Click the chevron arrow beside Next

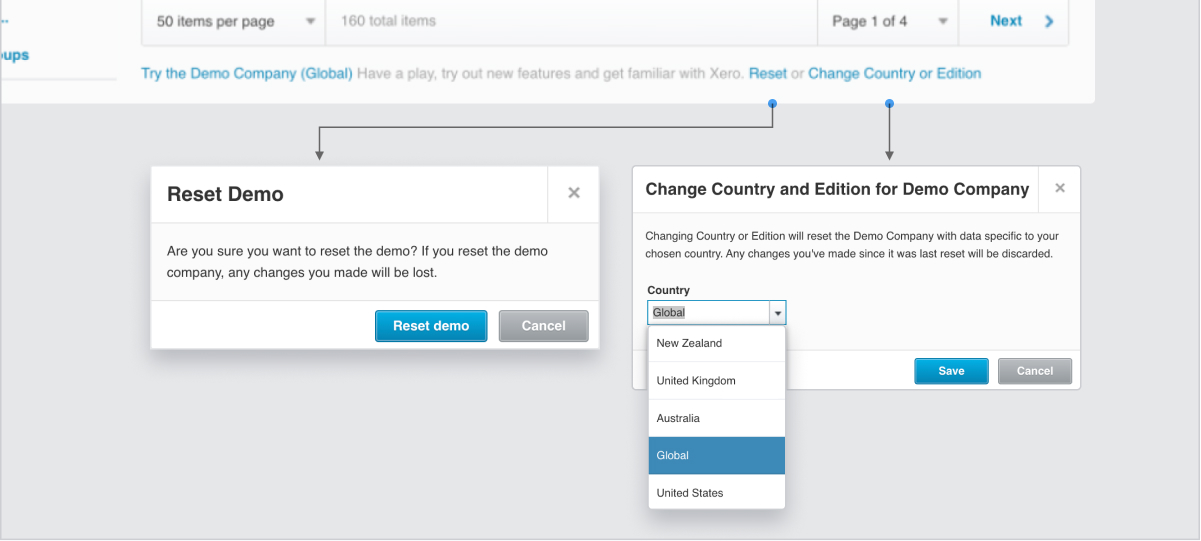pos(1049,21)
